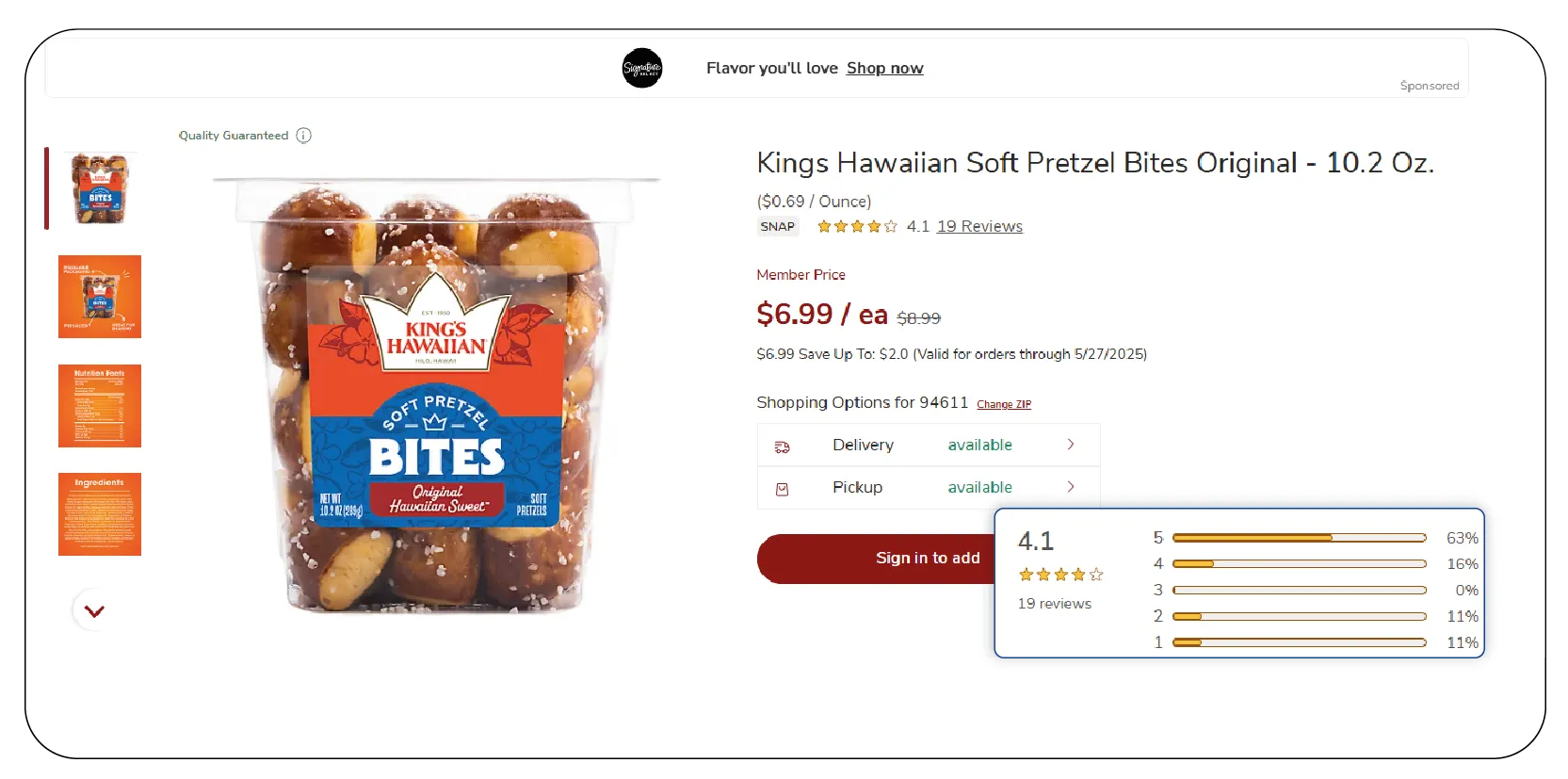
Task: Click the pickup bag icon
Action: point(783,488)
